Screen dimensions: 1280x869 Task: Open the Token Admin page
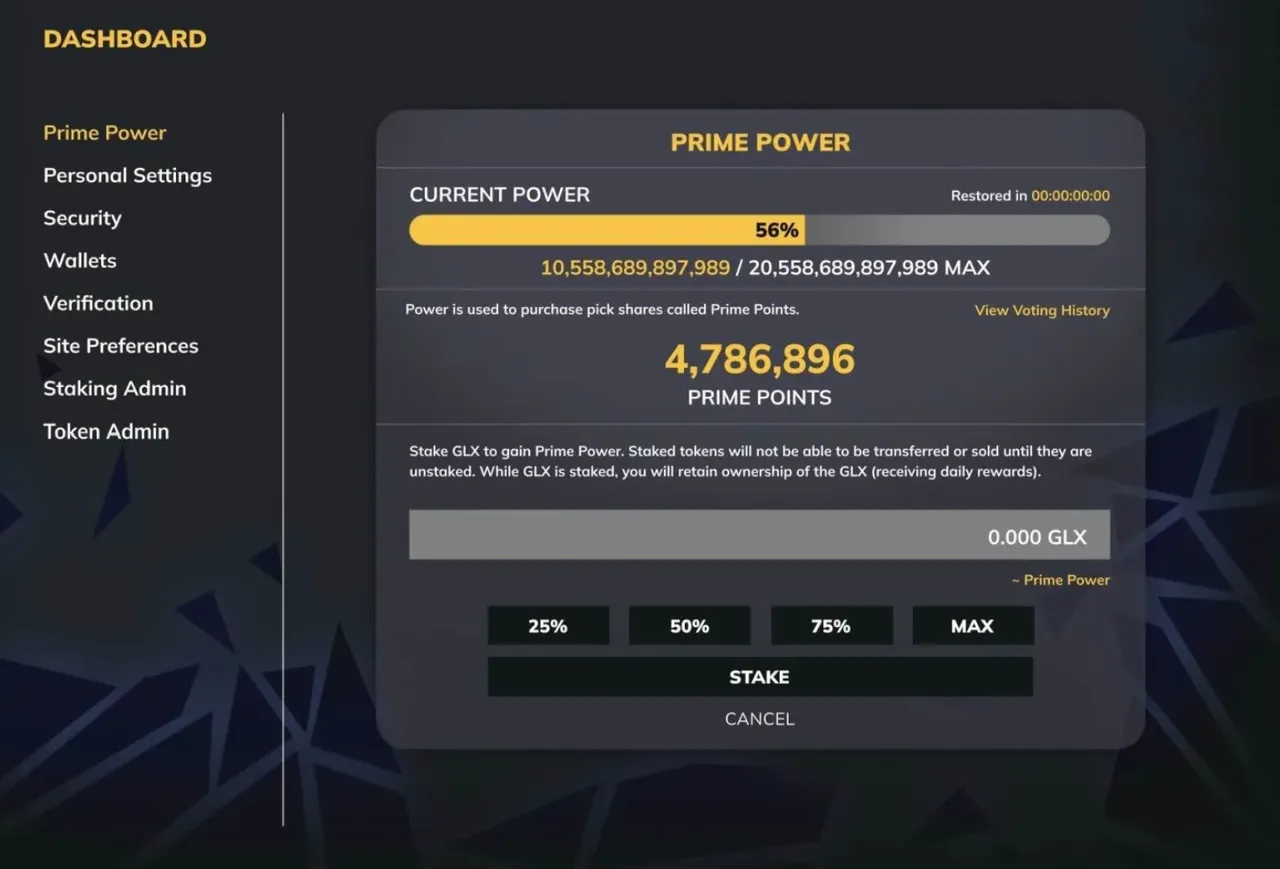106,431
